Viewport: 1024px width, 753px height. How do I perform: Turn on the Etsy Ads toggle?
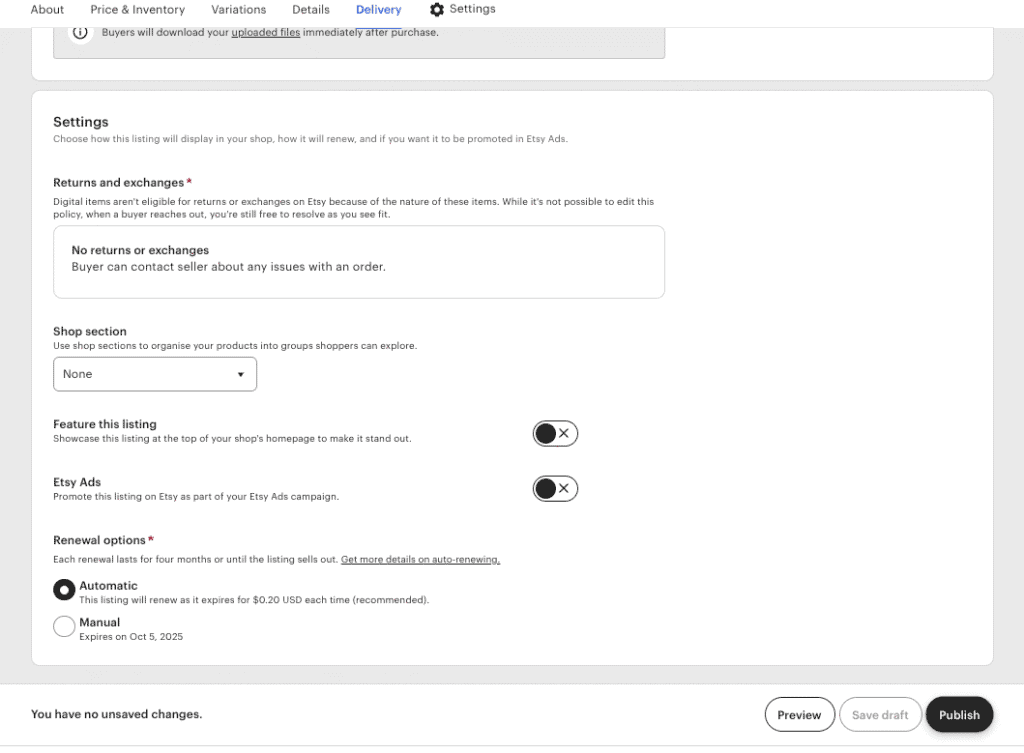(x=555, y=489)
